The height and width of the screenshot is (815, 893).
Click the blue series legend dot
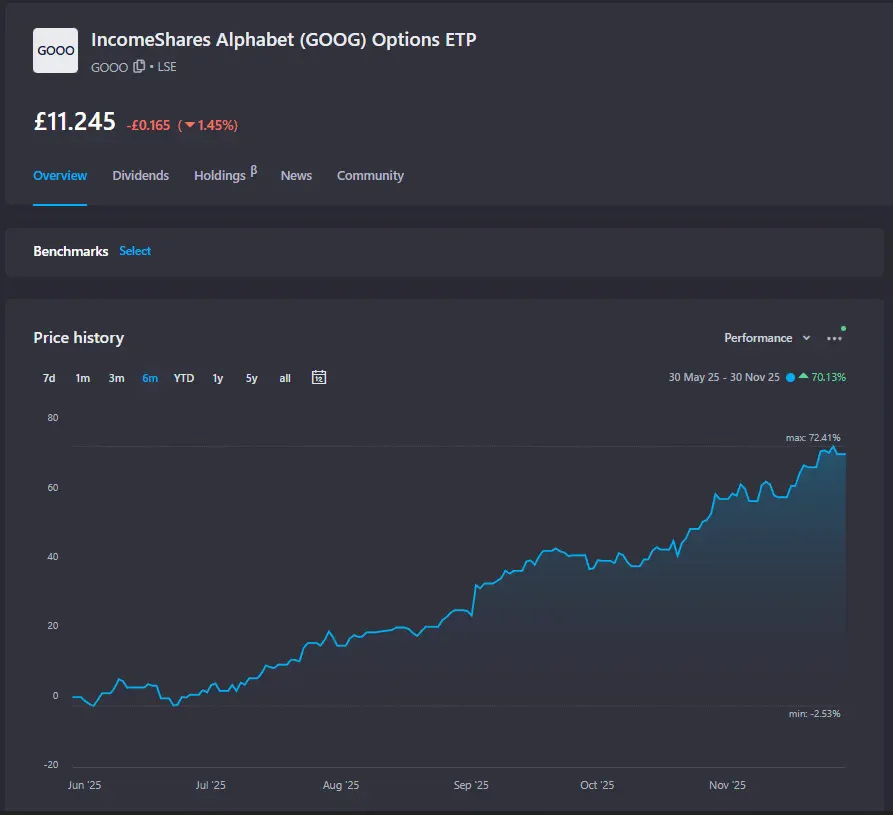pyautogui.click(x=790, y=378)
